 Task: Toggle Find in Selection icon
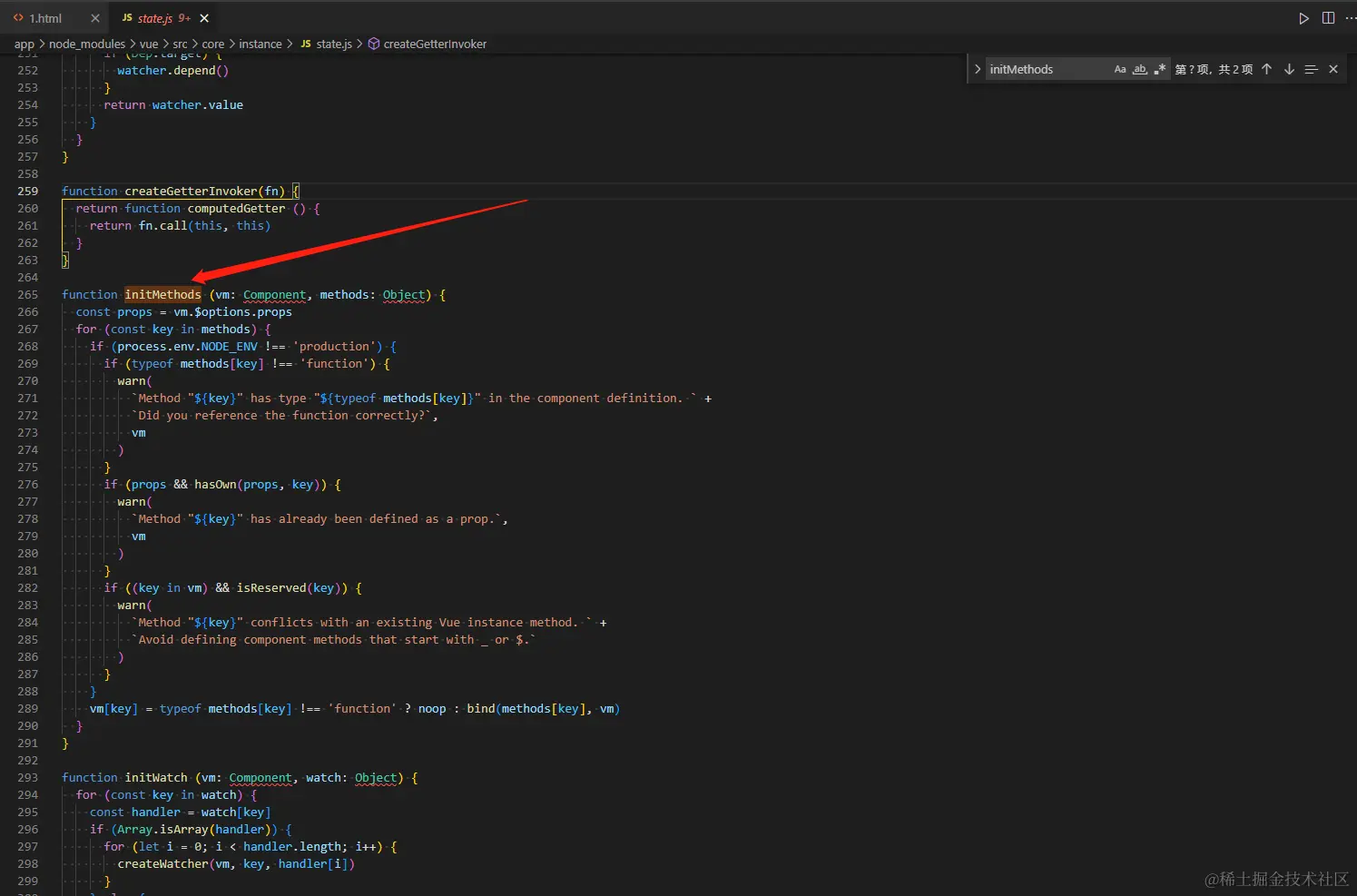(x=1311, y=69)
